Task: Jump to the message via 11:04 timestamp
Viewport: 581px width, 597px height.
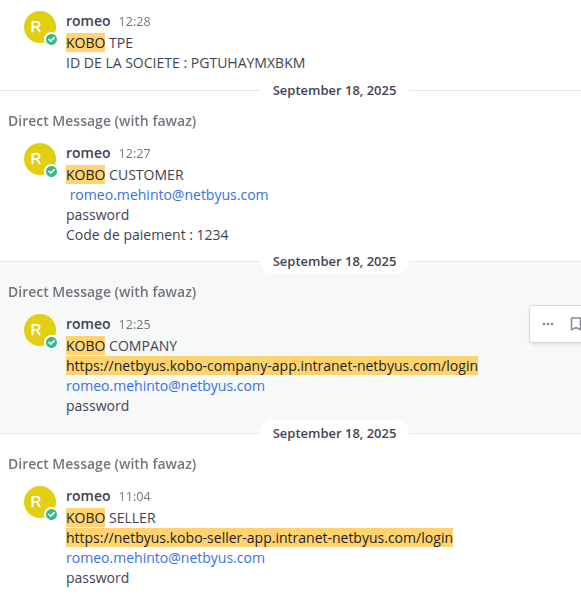Action: [x=134, y=497]
